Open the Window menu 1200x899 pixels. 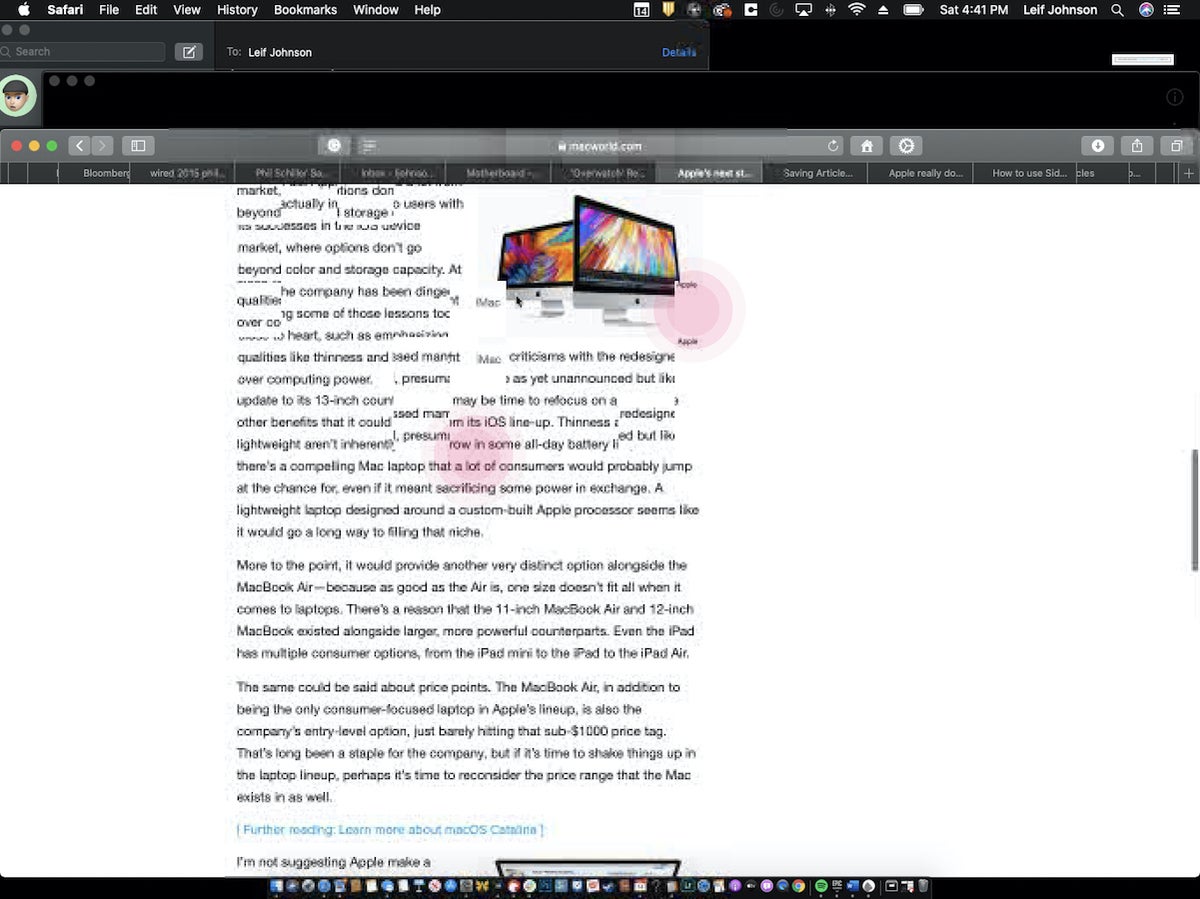pyautogui.click(x=377, y=10)
